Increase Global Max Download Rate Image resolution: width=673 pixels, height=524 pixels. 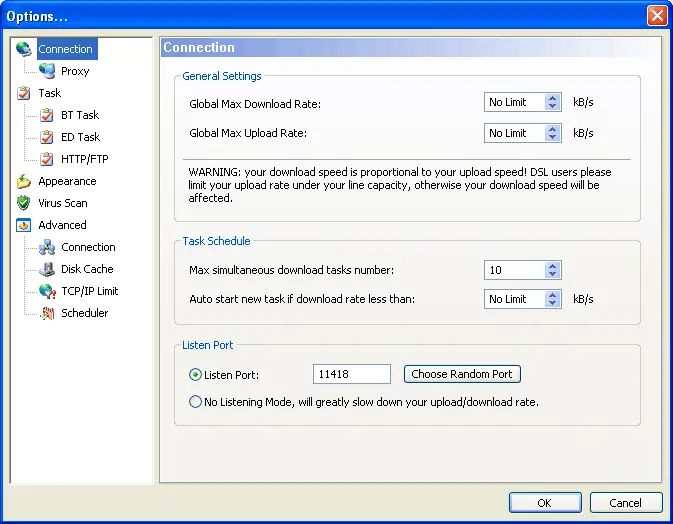(552, 98)
